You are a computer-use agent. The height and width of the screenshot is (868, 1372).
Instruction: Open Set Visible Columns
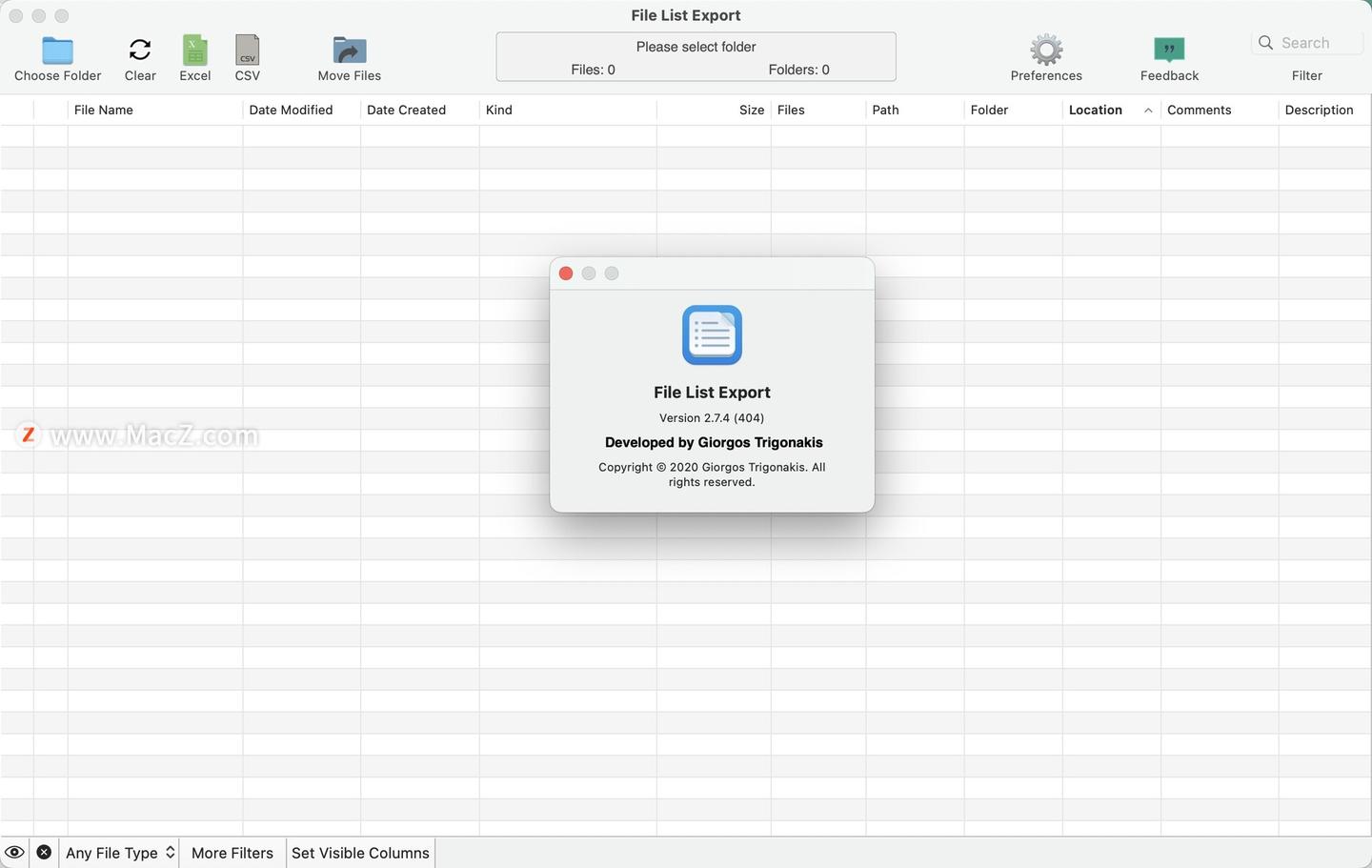[x=359, y=852]
